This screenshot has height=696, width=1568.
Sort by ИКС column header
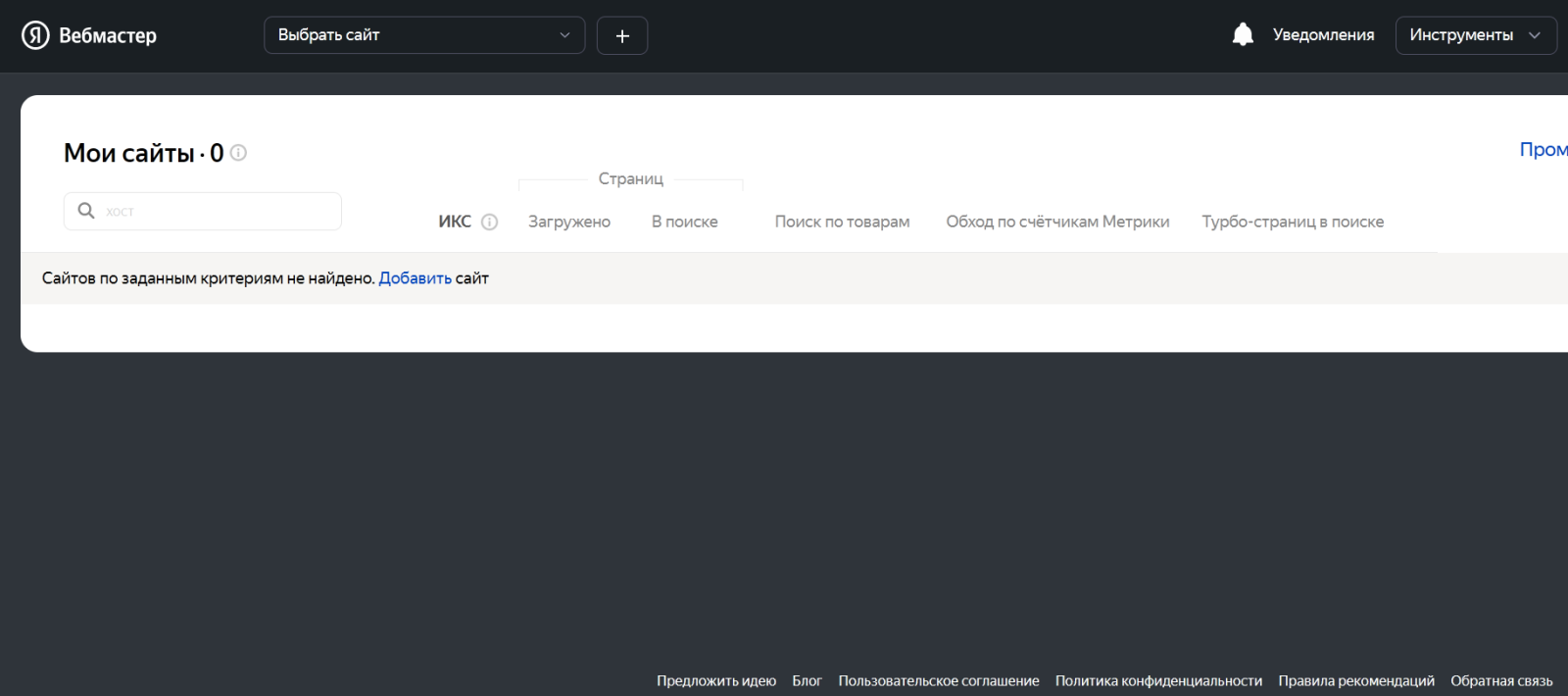point(455,222)
